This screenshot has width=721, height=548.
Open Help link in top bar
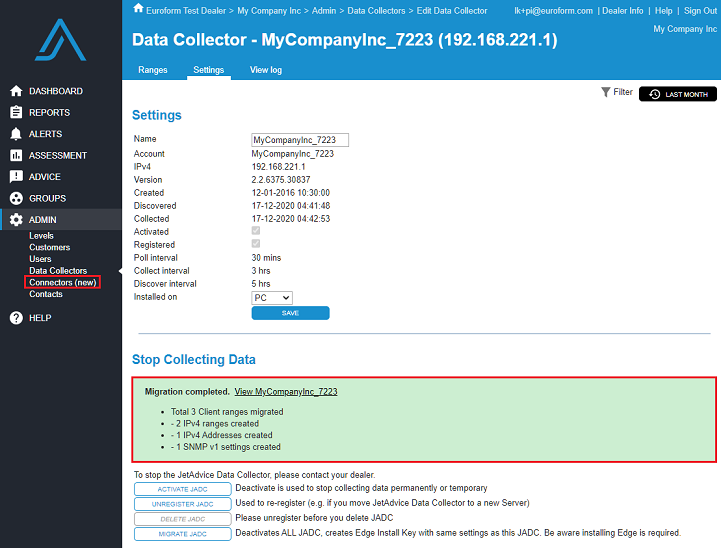click(x=664, y=11)
